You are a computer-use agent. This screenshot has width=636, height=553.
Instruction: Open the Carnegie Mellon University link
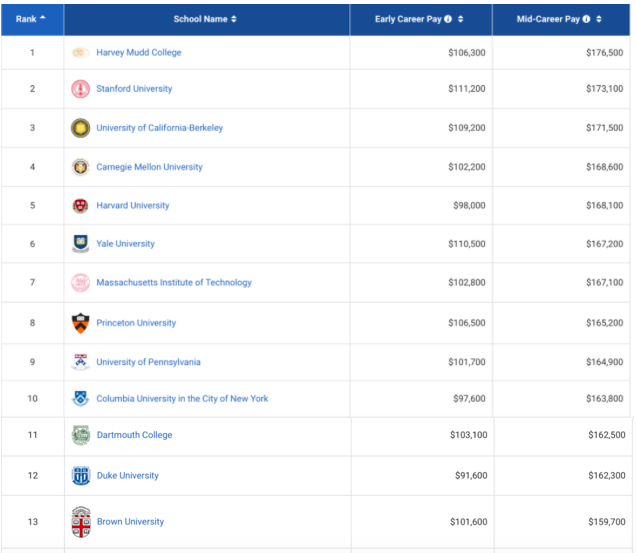pyautogui.click(x=149, y=167)
